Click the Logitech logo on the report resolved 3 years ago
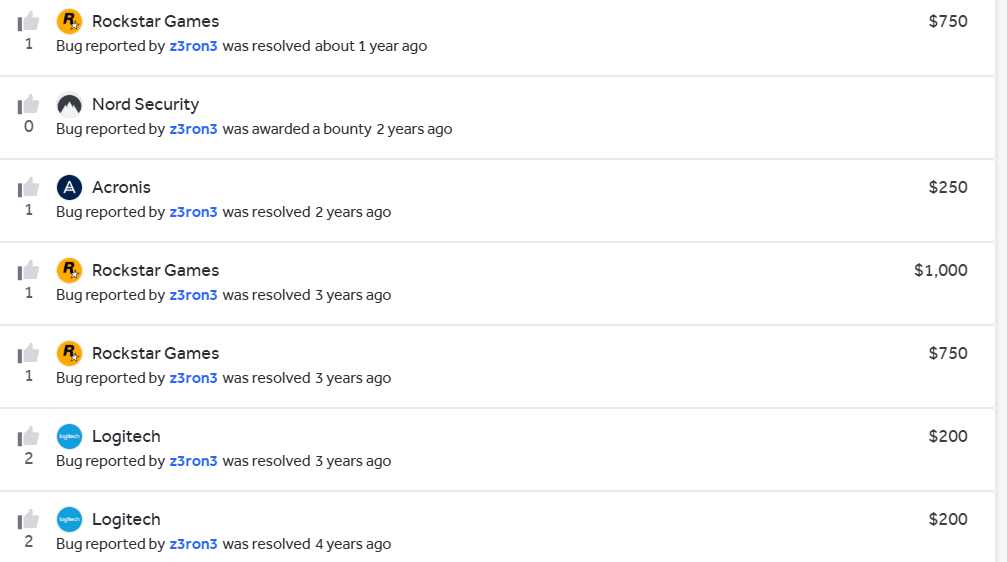This screenshot has width=1007, height=562. pos(69,437)
